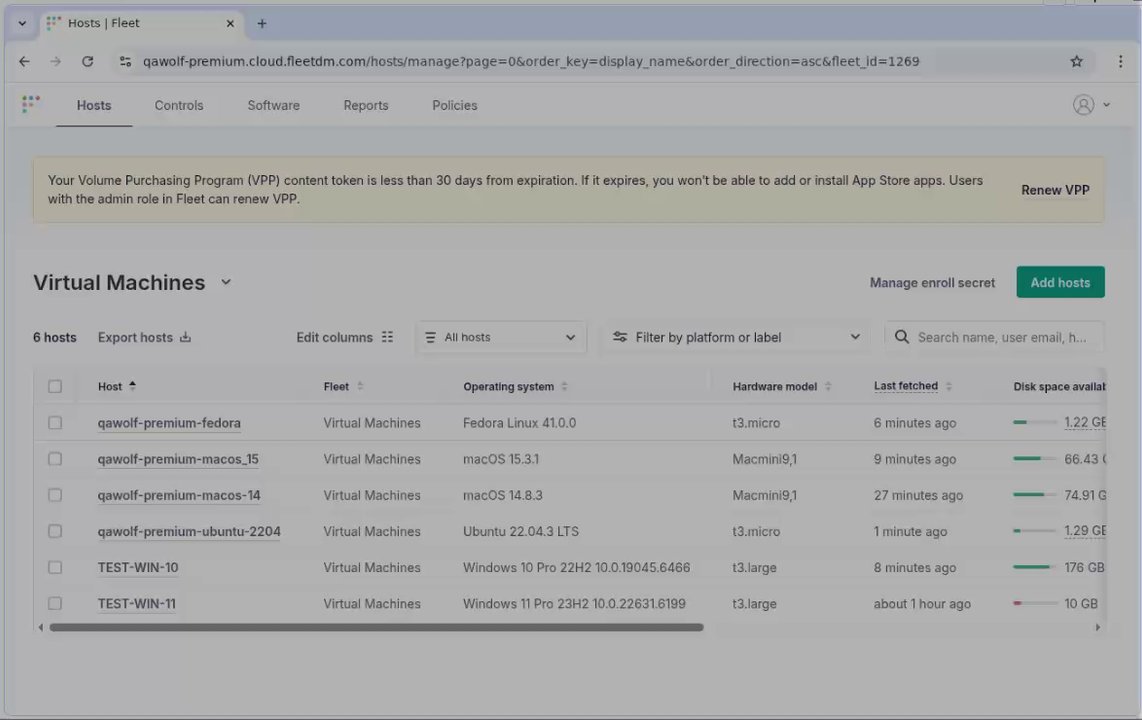Click the Add hosts button
The height and width of the screenshot is (720, 1142).
click(x=1060, y=282)
